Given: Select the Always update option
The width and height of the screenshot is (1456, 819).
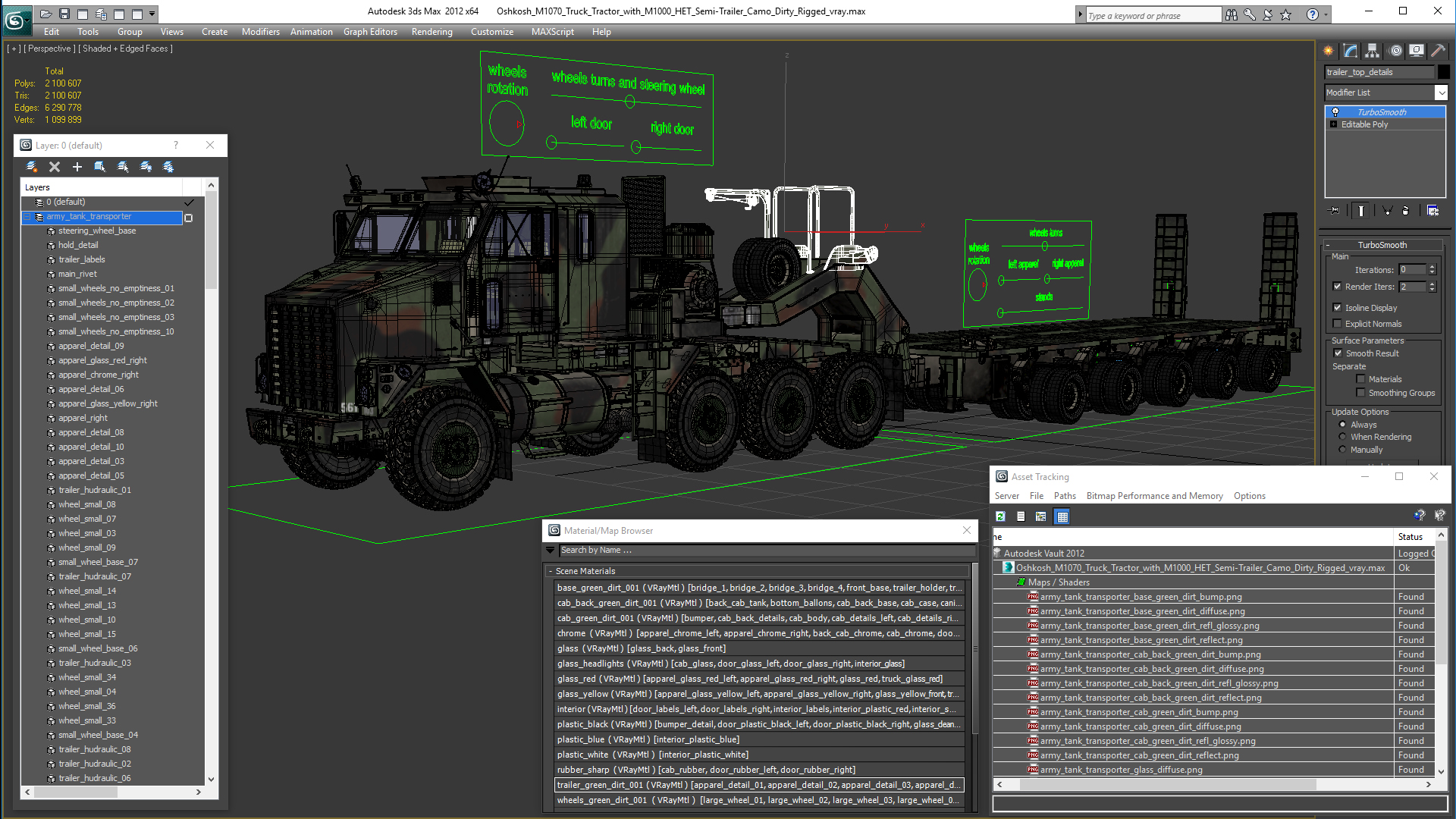Looking at the screenshot, I should click(1343, 425).
